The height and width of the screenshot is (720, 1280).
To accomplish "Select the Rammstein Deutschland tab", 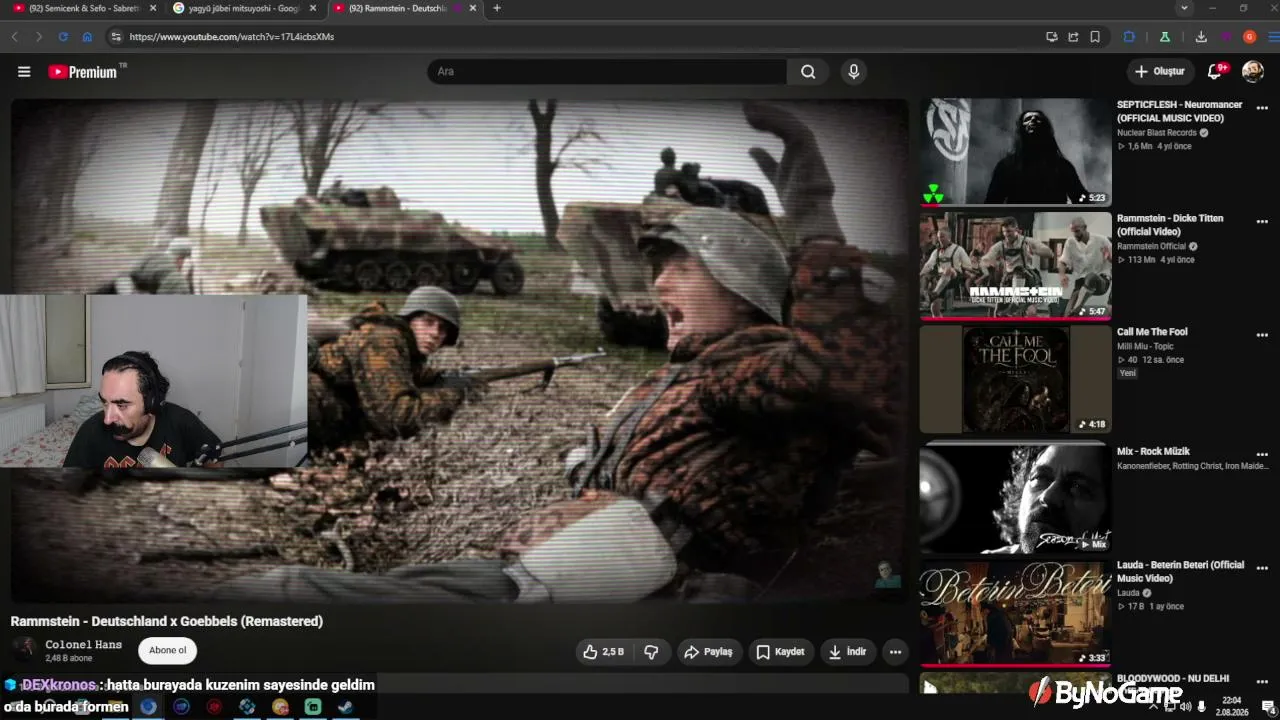I will (405, 8).
